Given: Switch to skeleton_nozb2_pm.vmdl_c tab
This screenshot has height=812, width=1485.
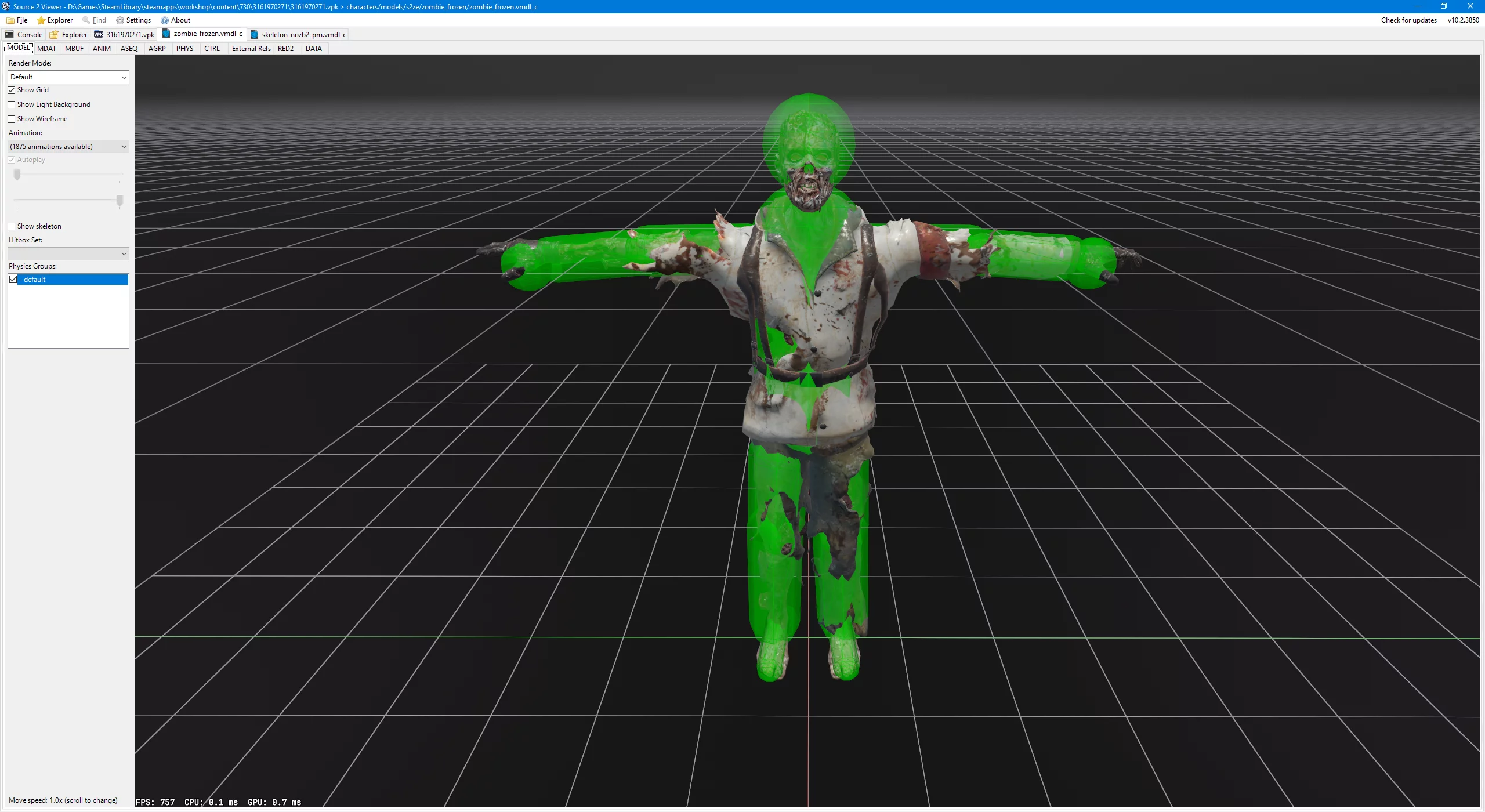Looking at the screenshot, I should click(299, 35).
